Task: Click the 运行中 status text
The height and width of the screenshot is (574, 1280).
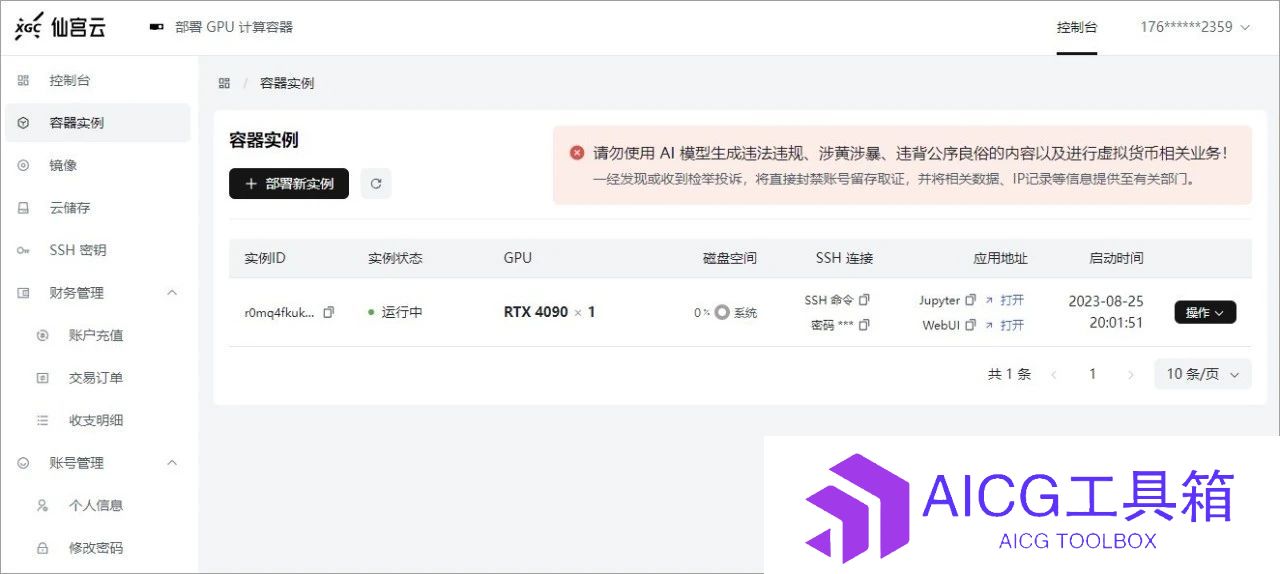Action: 402,312
